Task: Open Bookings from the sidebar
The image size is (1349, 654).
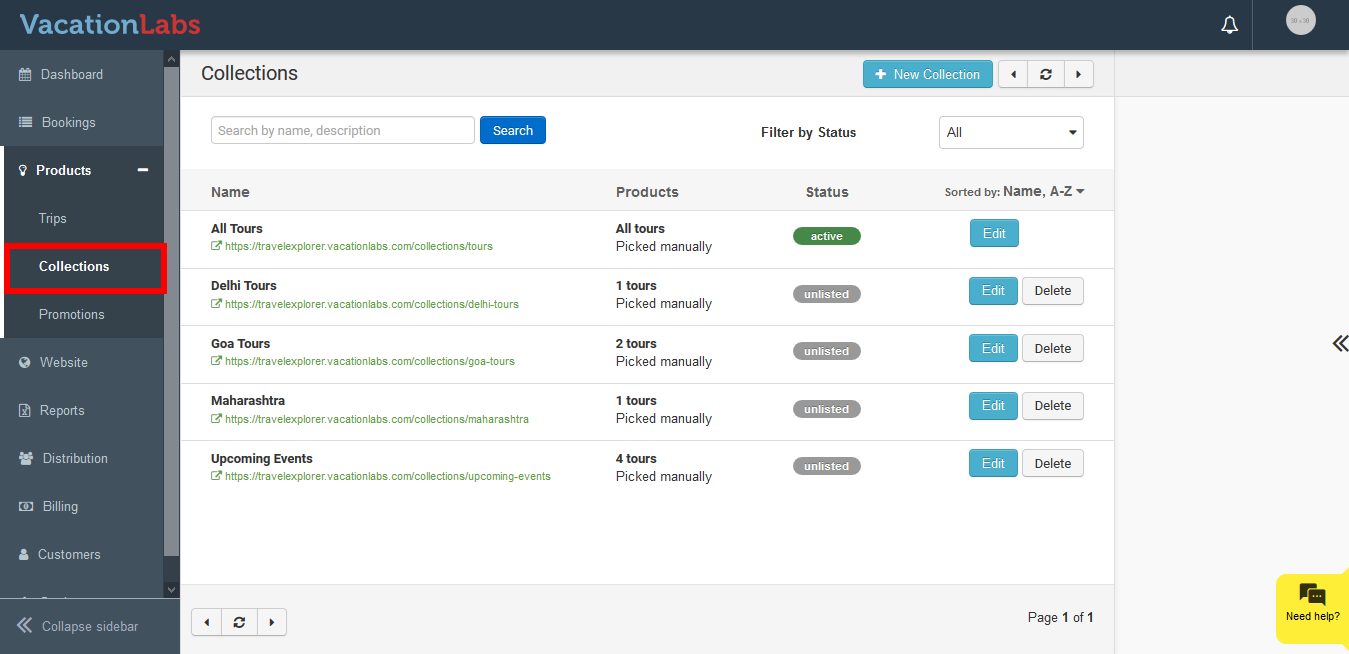Action: pyautogui.click(x=68, y=123)
